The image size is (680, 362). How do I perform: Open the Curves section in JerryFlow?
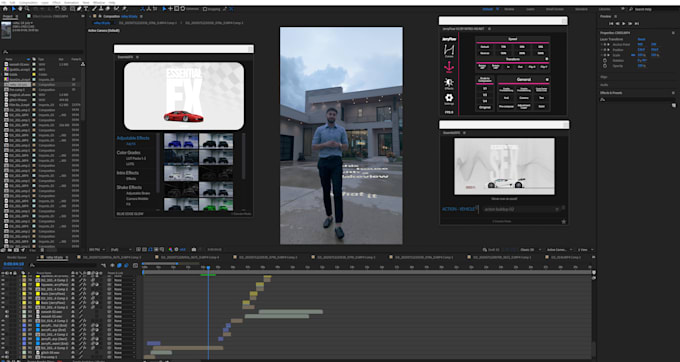point(449,51)
